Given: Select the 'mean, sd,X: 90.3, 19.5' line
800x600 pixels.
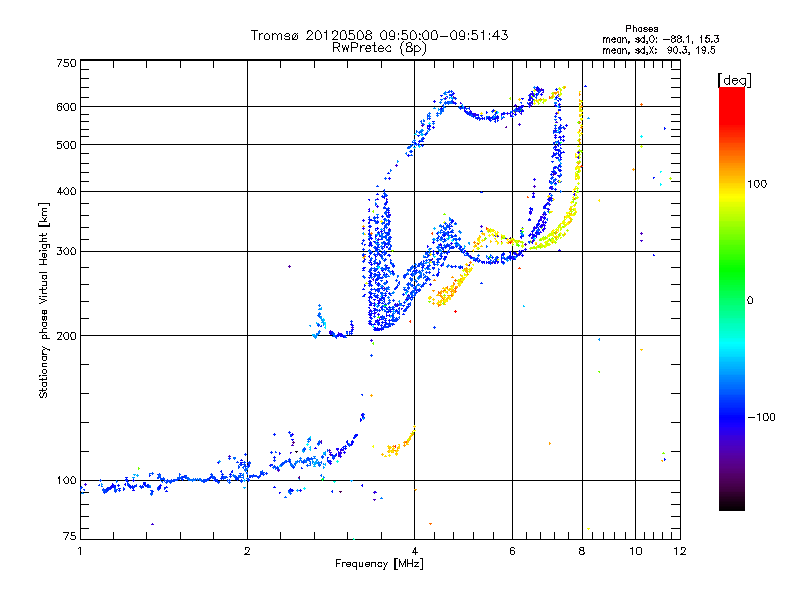Looking at the screenshot, I should [x=659, y=50].
